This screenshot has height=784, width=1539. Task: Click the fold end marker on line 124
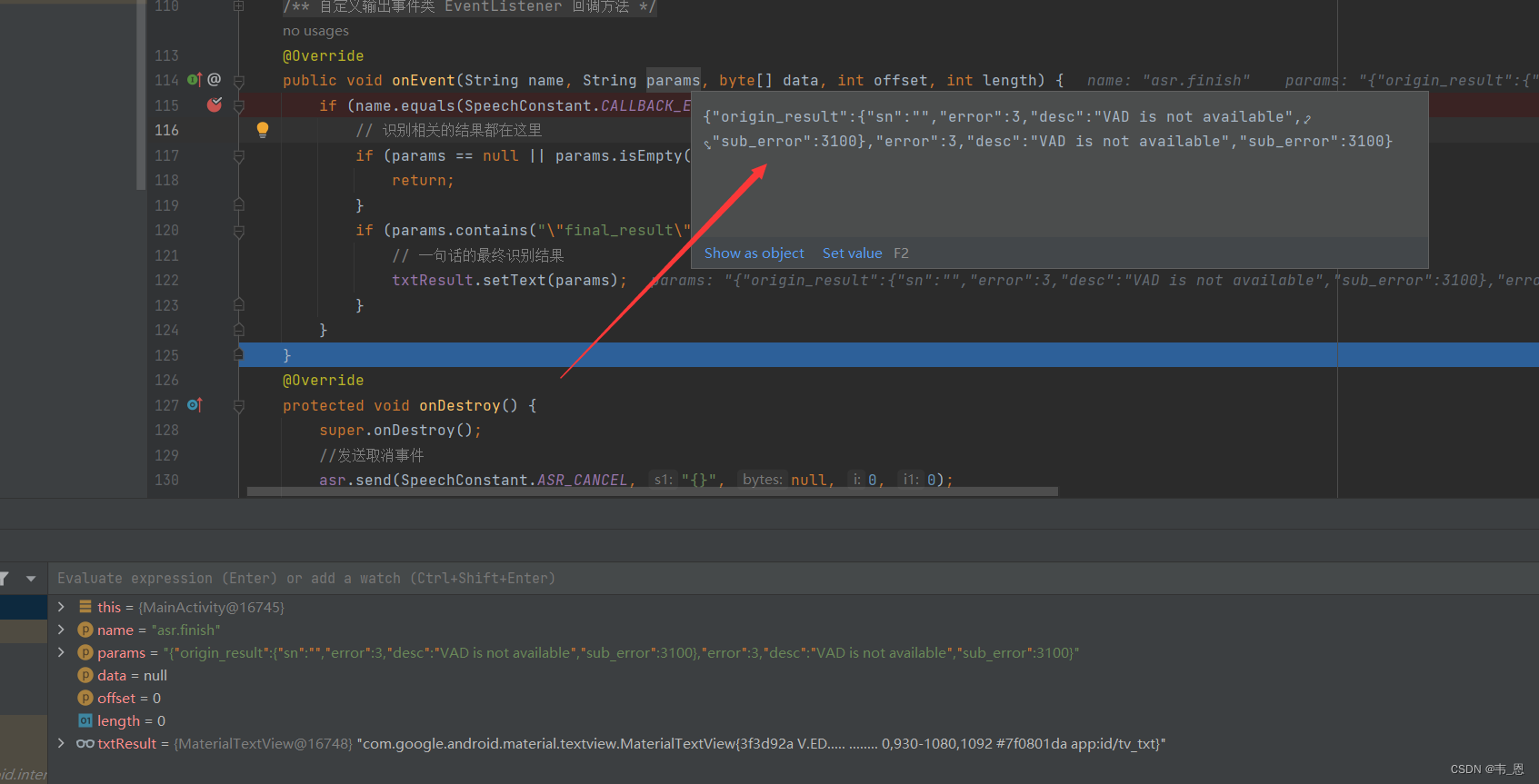[238, 330]
